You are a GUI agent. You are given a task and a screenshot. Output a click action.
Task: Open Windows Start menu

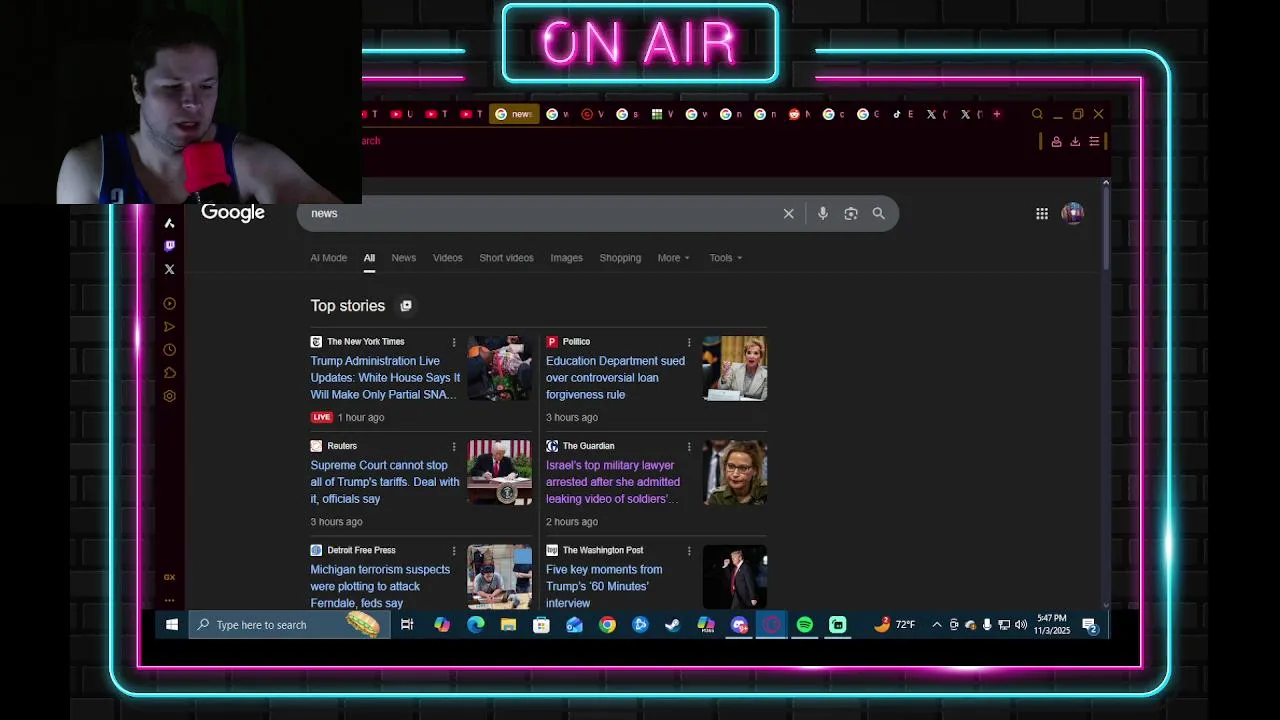pos(171,625)
